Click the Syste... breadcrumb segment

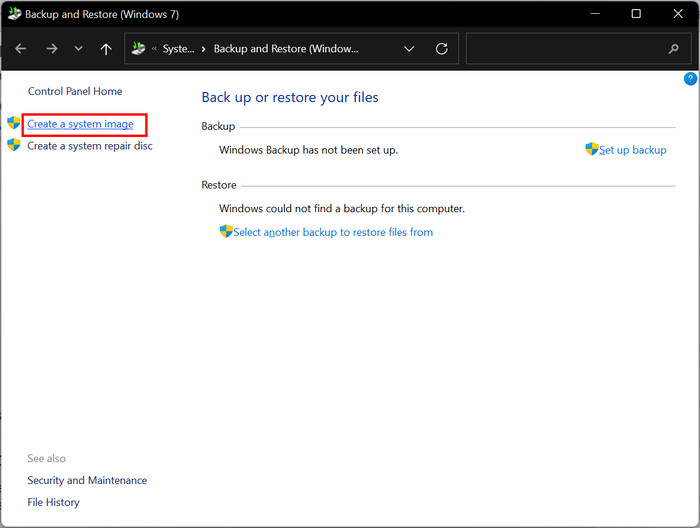[x=178, y=49]
